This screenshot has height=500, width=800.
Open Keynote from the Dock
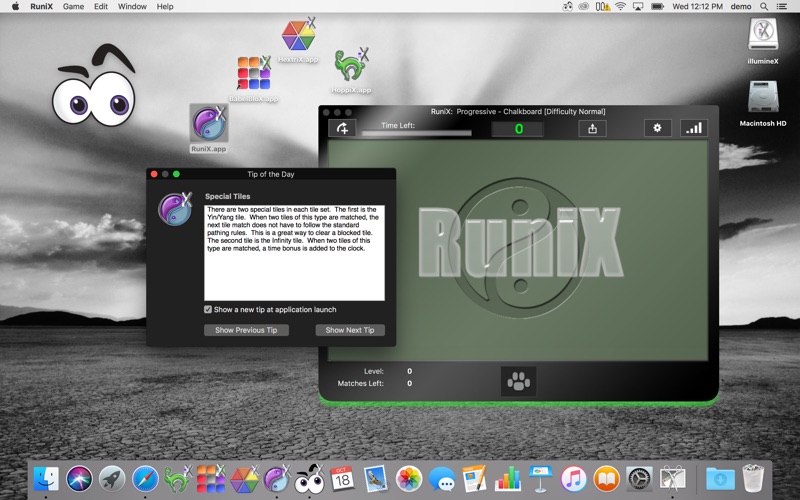point(540,479)
